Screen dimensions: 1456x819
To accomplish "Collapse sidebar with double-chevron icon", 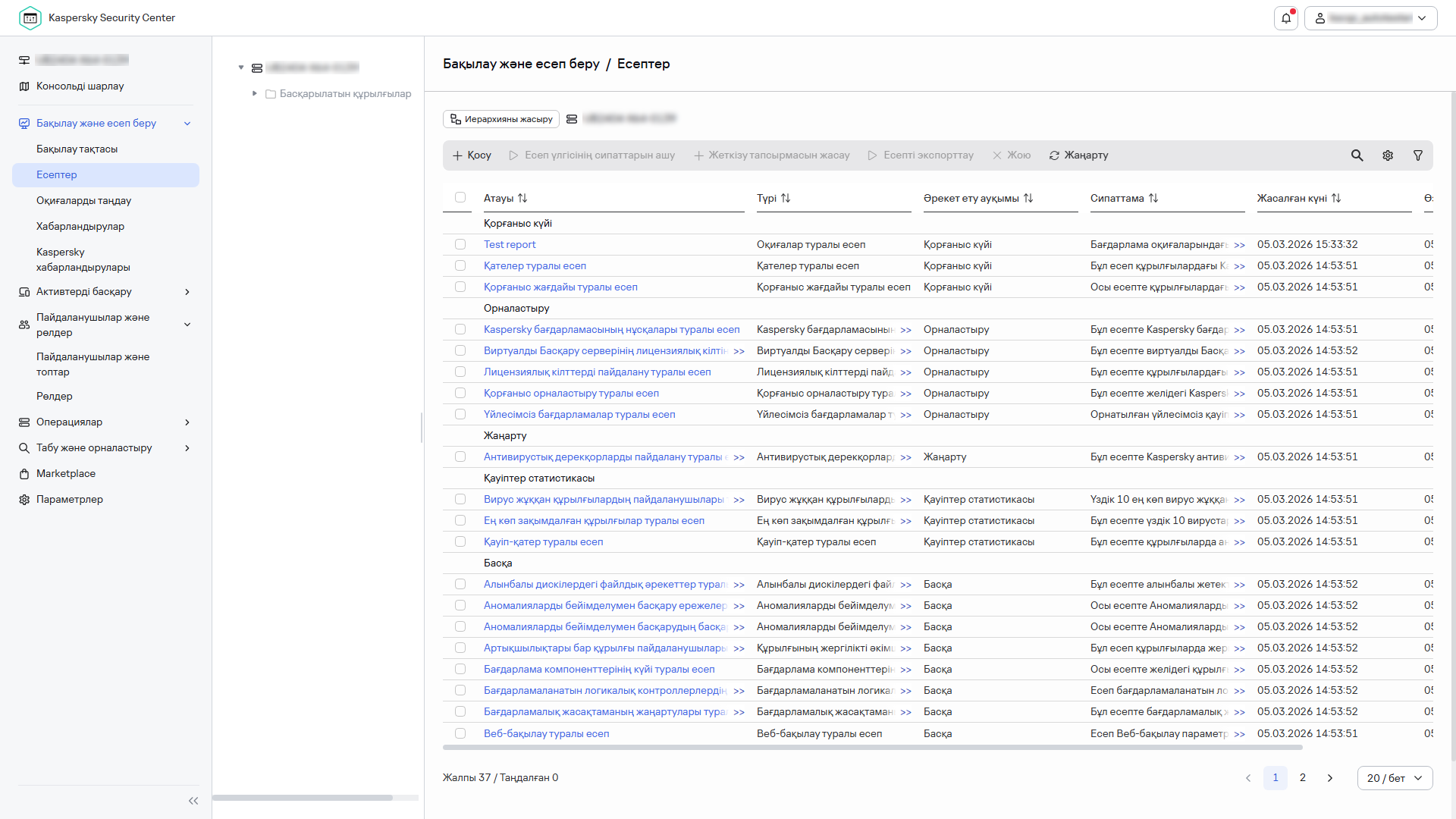I will pyautogui.click(x=193, y=801).
